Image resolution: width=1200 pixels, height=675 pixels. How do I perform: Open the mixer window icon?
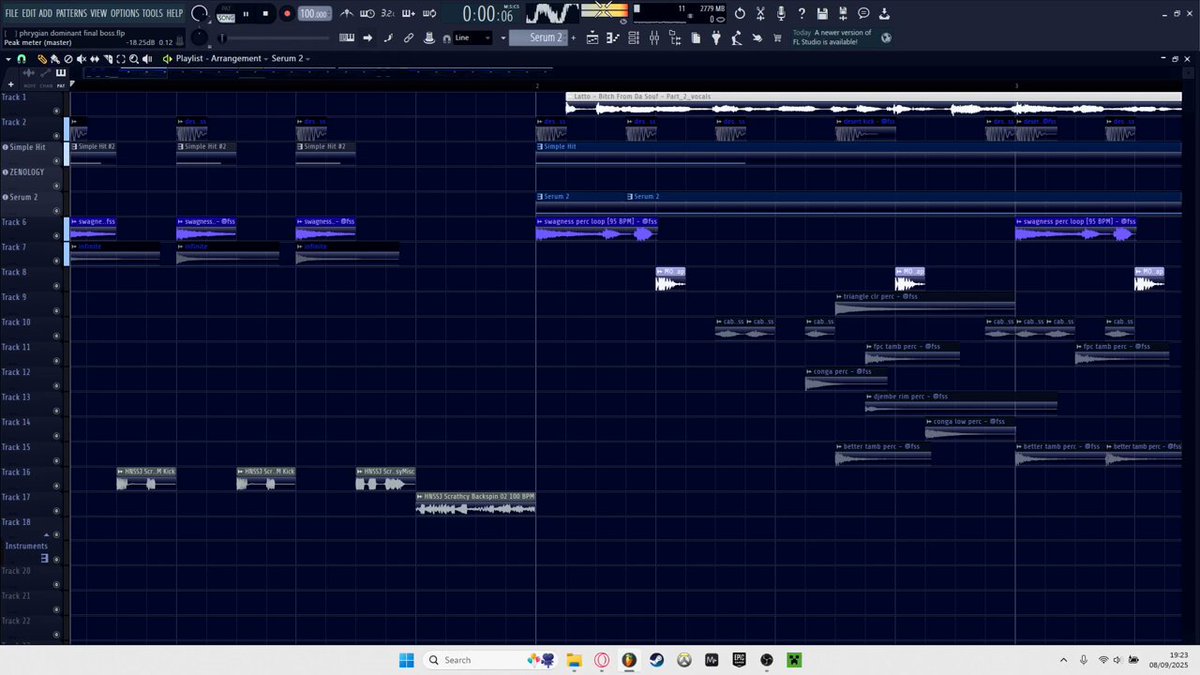pos(654,38)
